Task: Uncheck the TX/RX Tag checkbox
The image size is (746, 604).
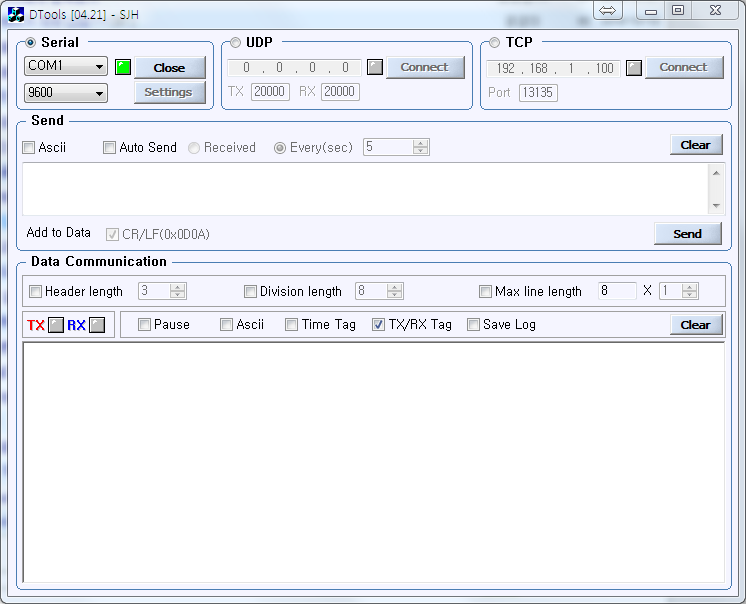Action: point(379,325)
